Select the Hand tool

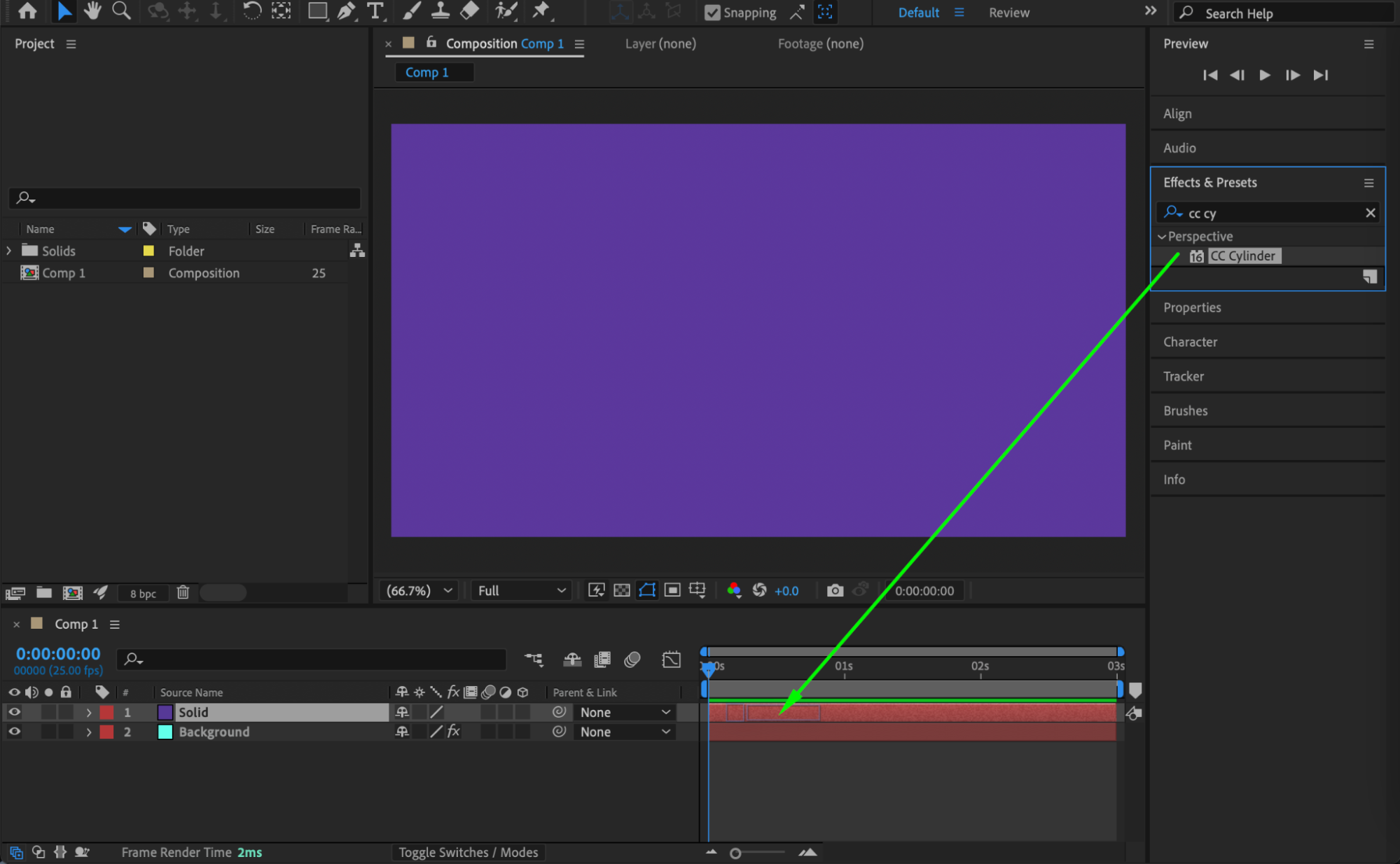point(92,11)
